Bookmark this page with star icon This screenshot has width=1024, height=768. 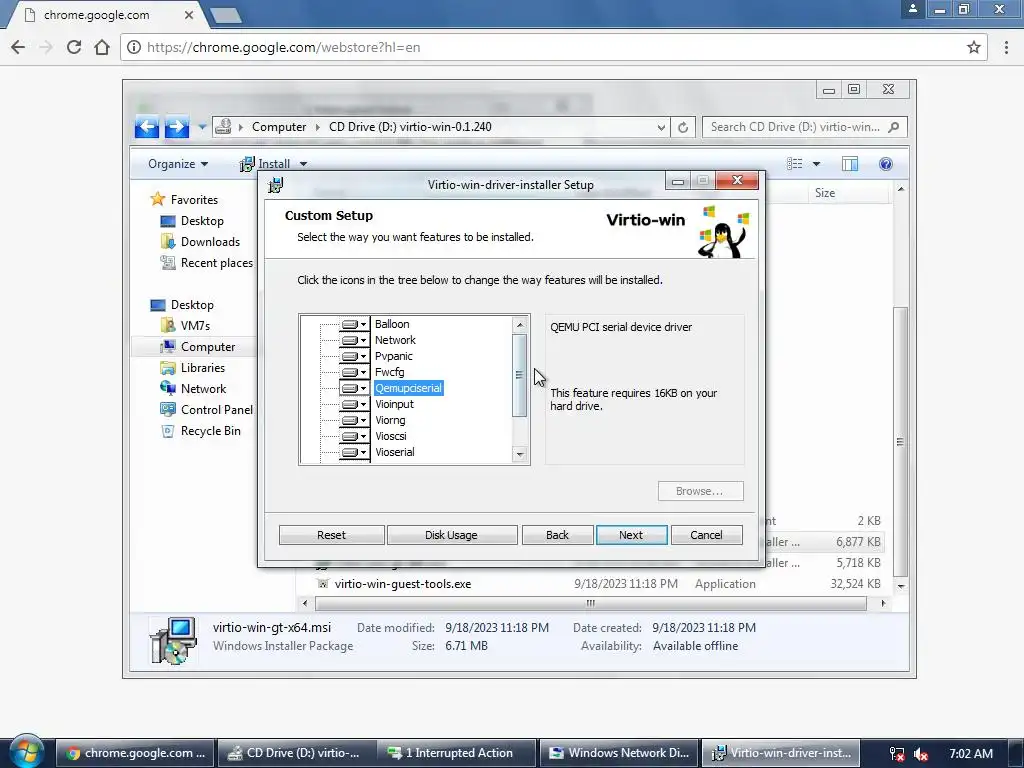974,47
